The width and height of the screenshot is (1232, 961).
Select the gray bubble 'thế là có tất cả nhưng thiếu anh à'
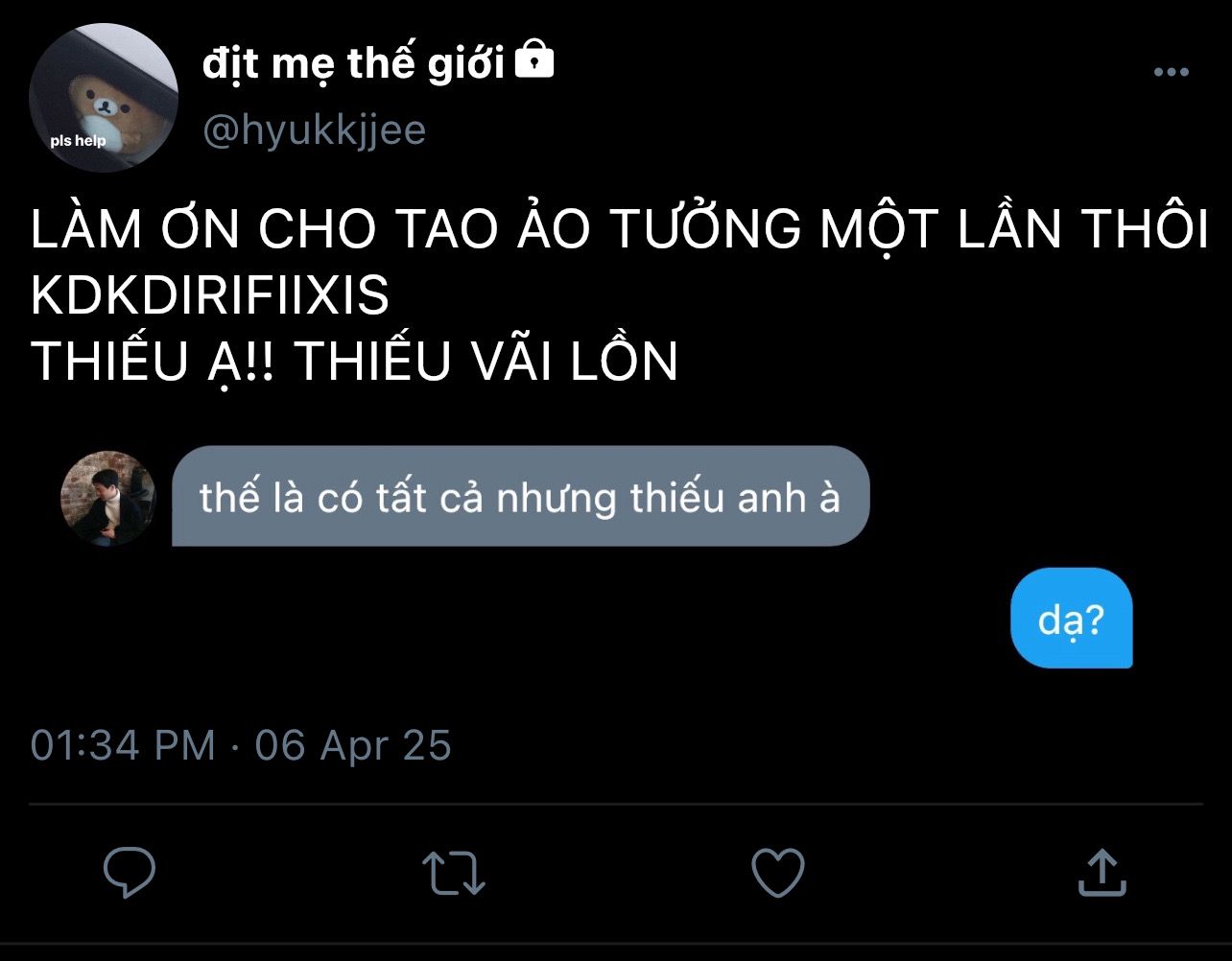[520, 497]
